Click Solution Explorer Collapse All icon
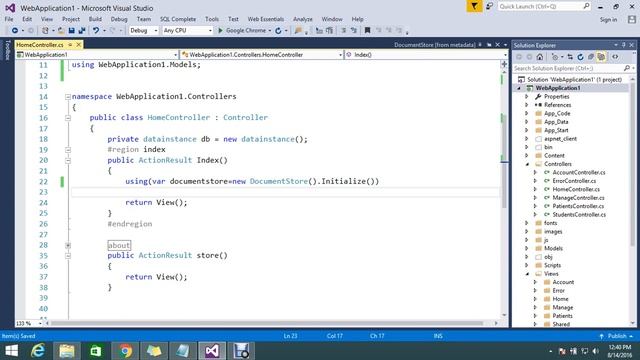This screenshot has width=640, height=360. [x=591, y=57]
